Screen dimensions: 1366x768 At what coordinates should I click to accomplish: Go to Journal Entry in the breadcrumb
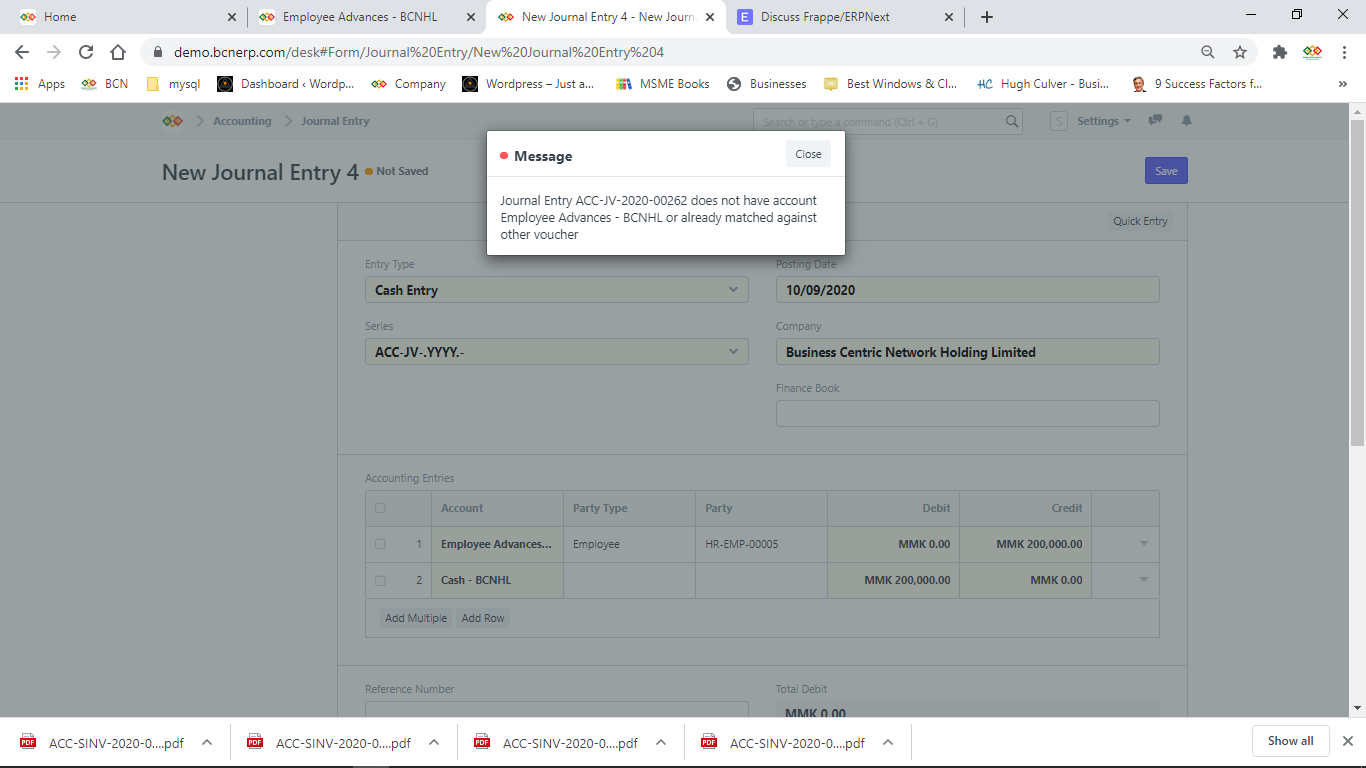point(335,121)
